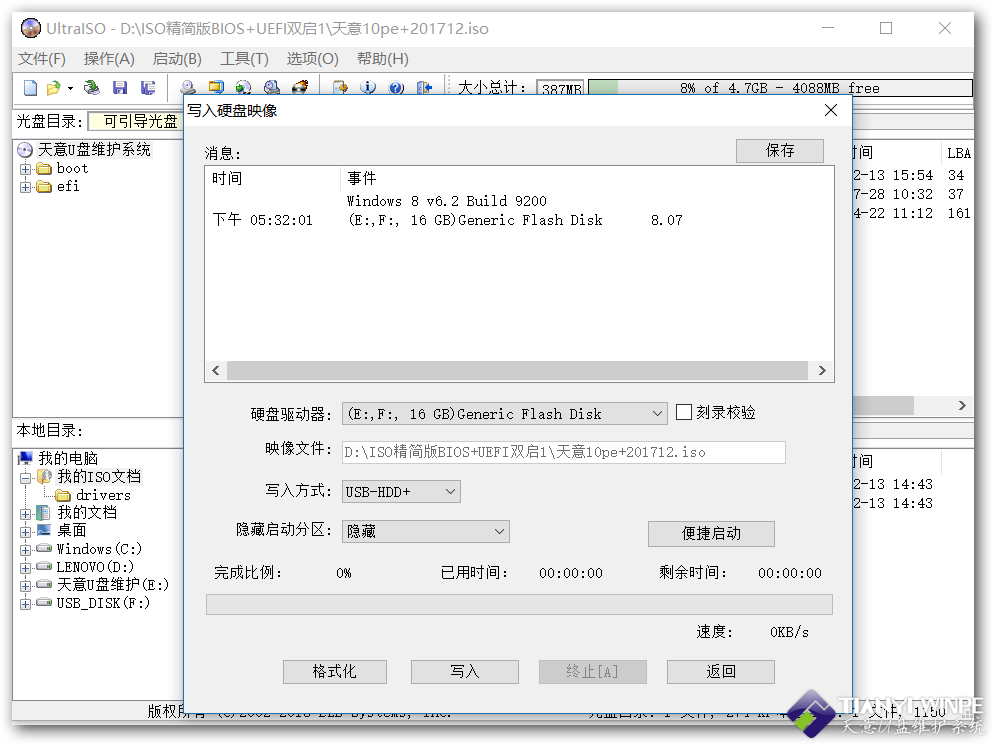
Task: Click the disc capacity bar showing 8% of 4.7GB
Action: pos(780,87)
